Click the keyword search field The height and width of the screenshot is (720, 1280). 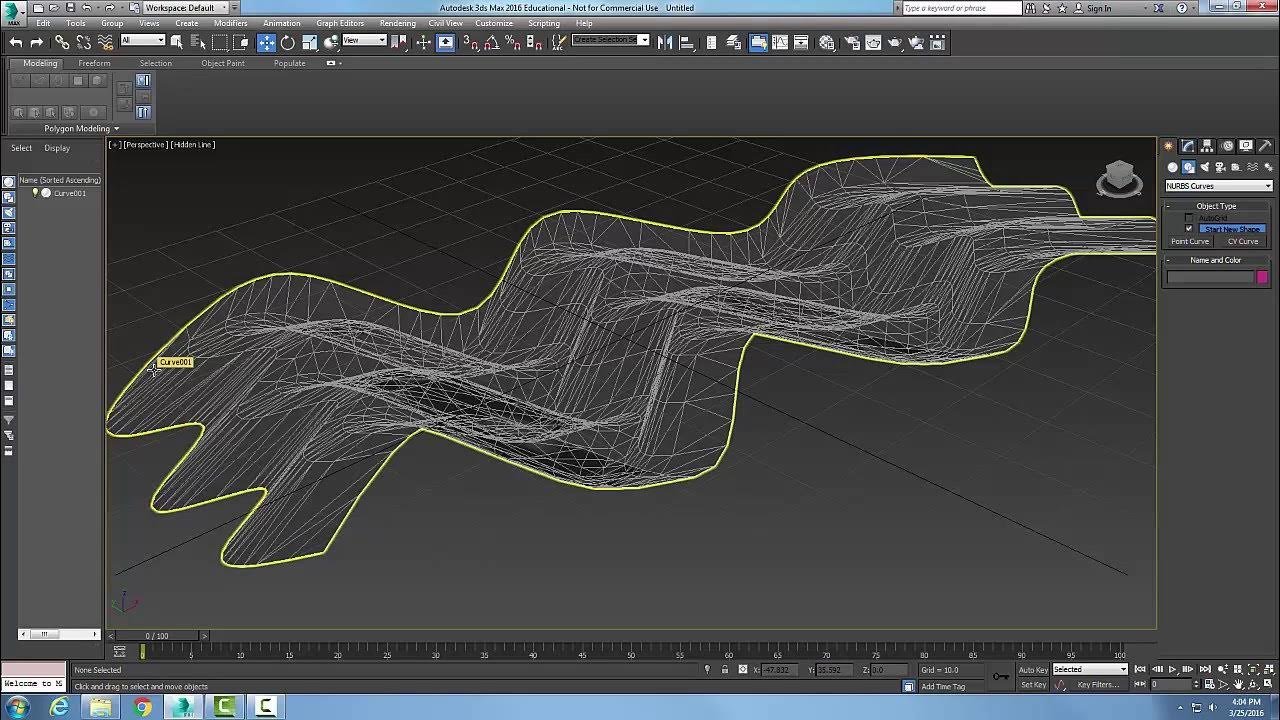click(x=962, y=8)
